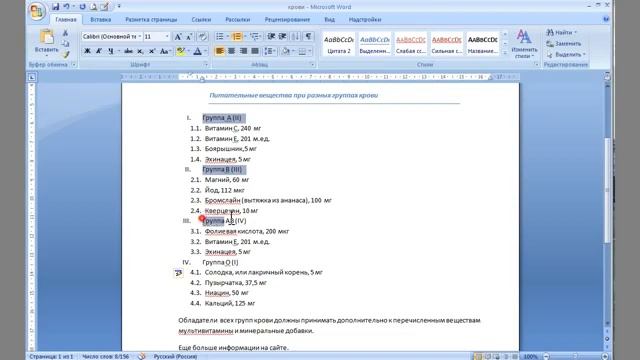
Task: Click the spelling check status bar icon
Action: point(142,356)
